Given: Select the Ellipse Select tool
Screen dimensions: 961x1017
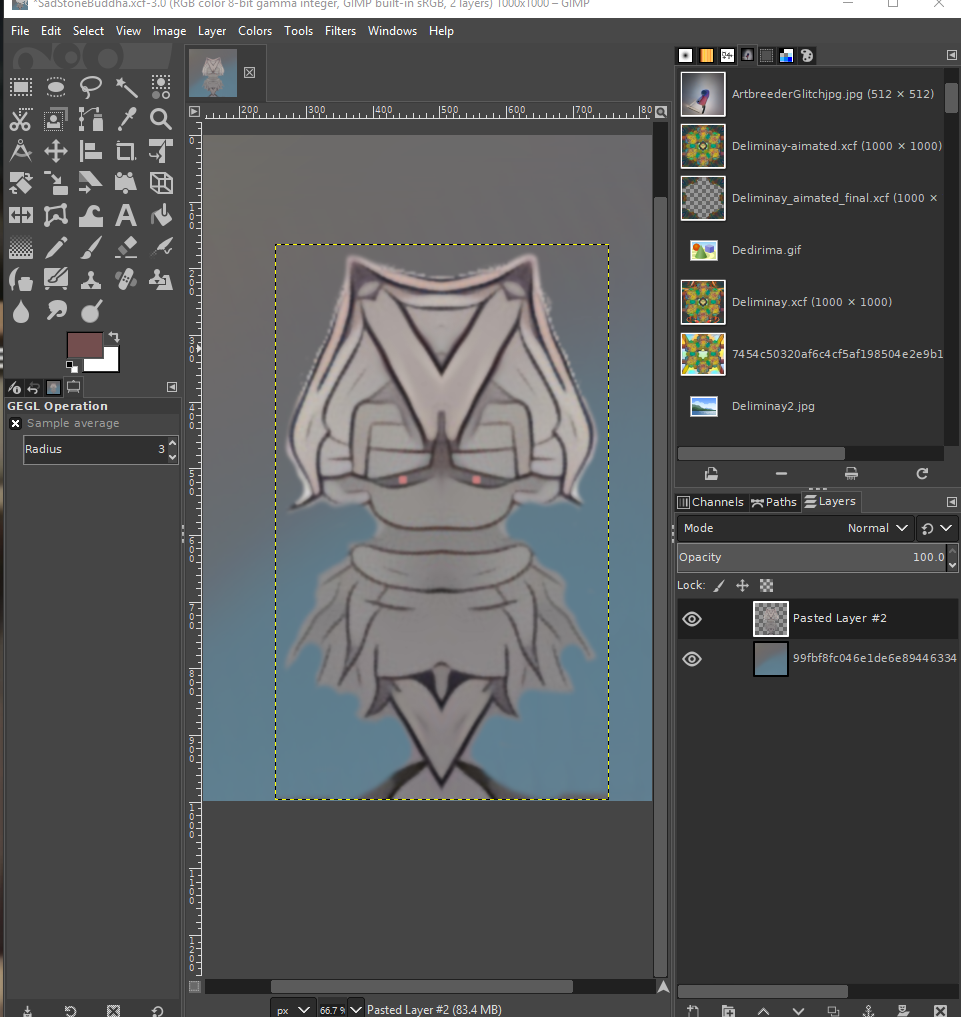Looking at the screenshot, I should point(56,87).
